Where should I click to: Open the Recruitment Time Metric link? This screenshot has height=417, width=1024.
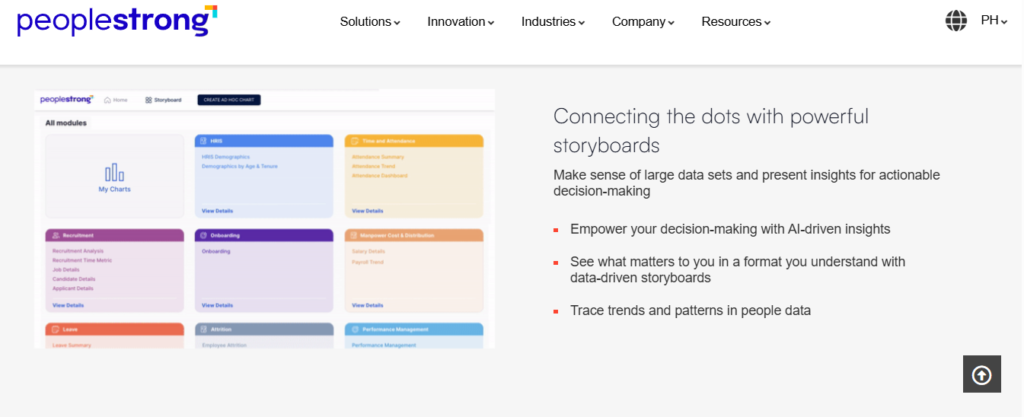82,260
